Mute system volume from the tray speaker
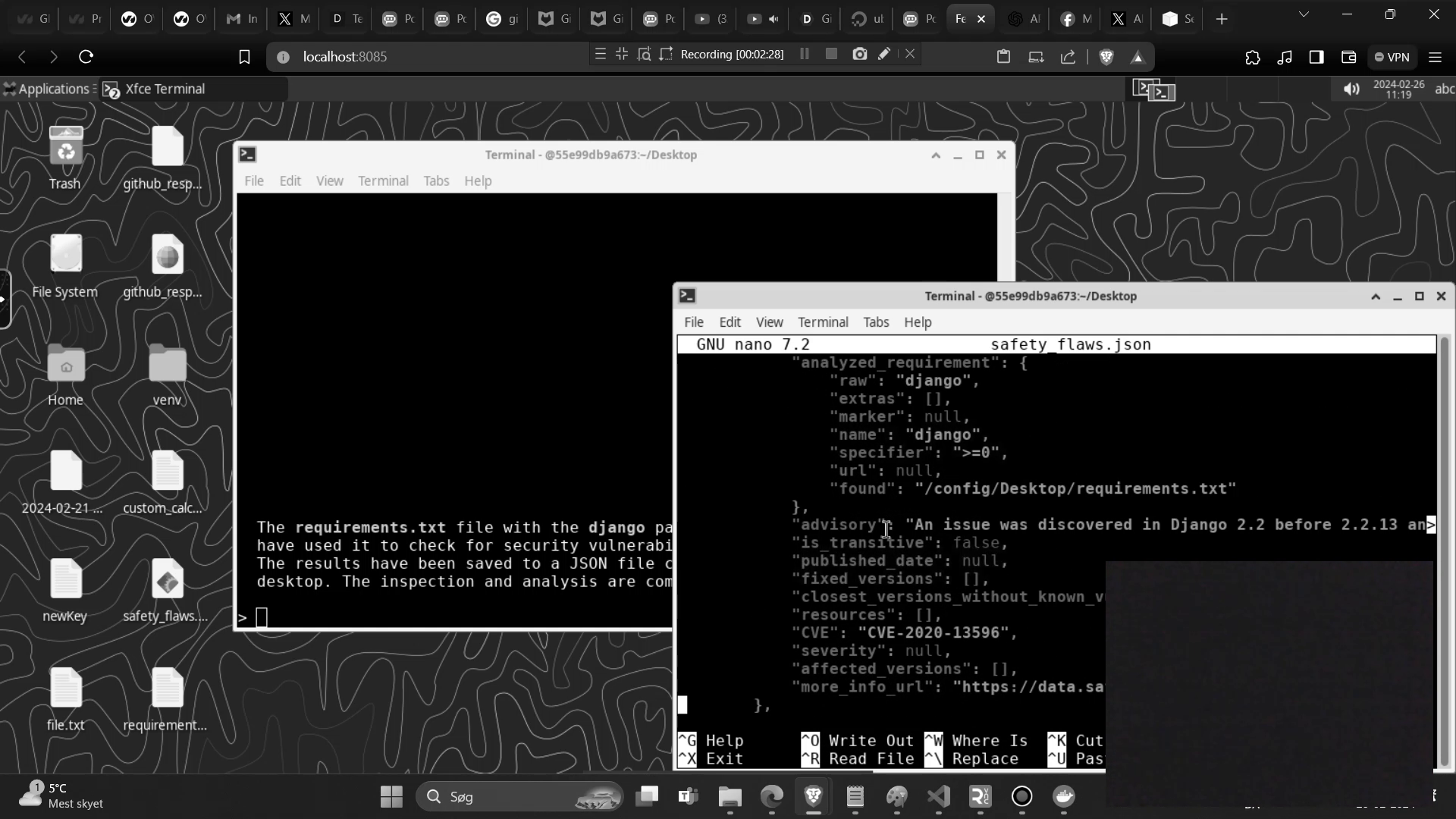 (x=1352, y=89)
